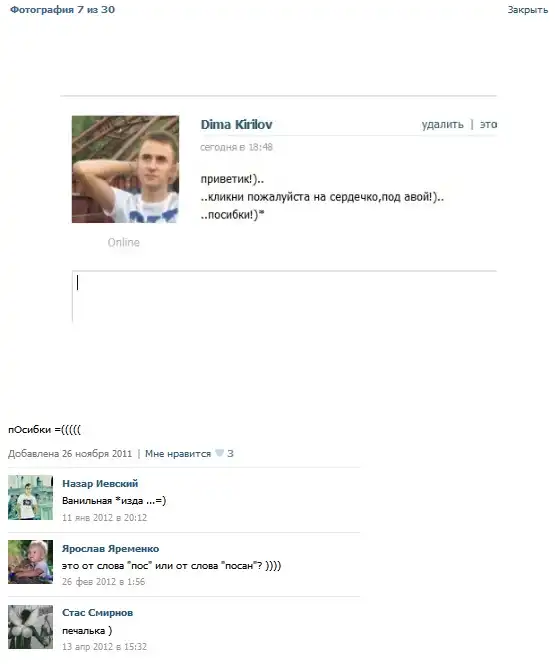The height and width of the screenshot is (664, 555).
Task: Open Назар Иевский's profile name link
Action: click(100, 483)
